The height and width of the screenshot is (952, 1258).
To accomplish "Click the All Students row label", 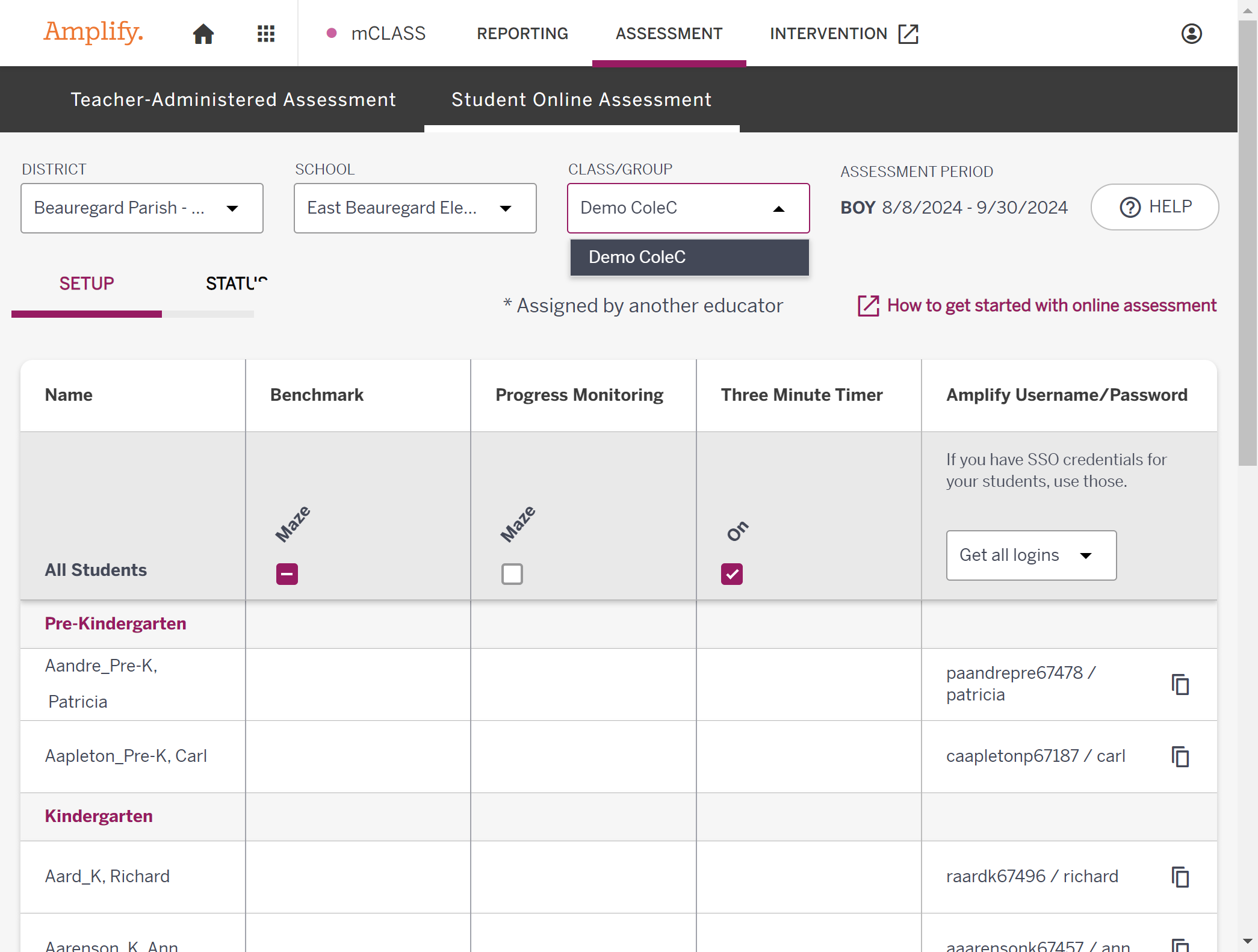I will click(96, 570).
